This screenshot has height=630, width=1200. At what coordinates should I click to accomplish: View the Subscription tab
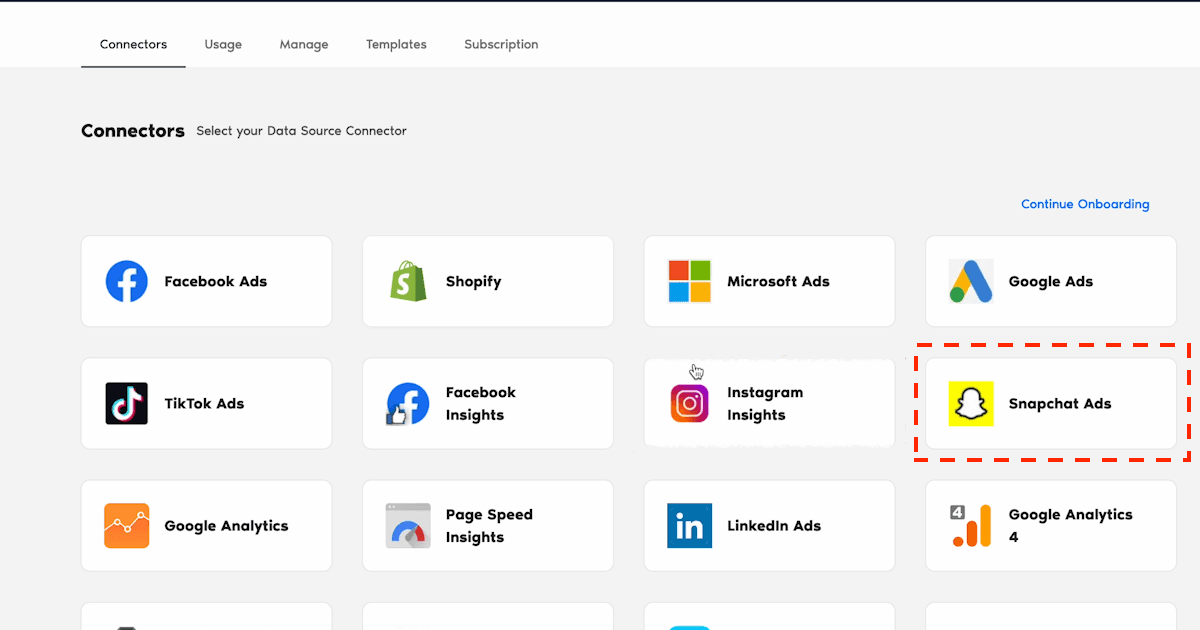tap(501, 45)
